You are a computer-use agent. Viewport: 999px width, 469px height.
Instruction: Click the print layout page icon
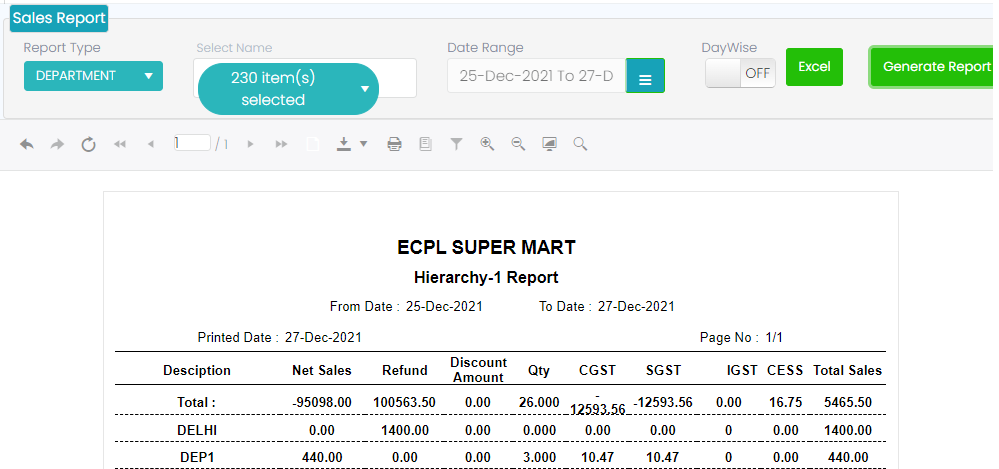pos(425,144)
